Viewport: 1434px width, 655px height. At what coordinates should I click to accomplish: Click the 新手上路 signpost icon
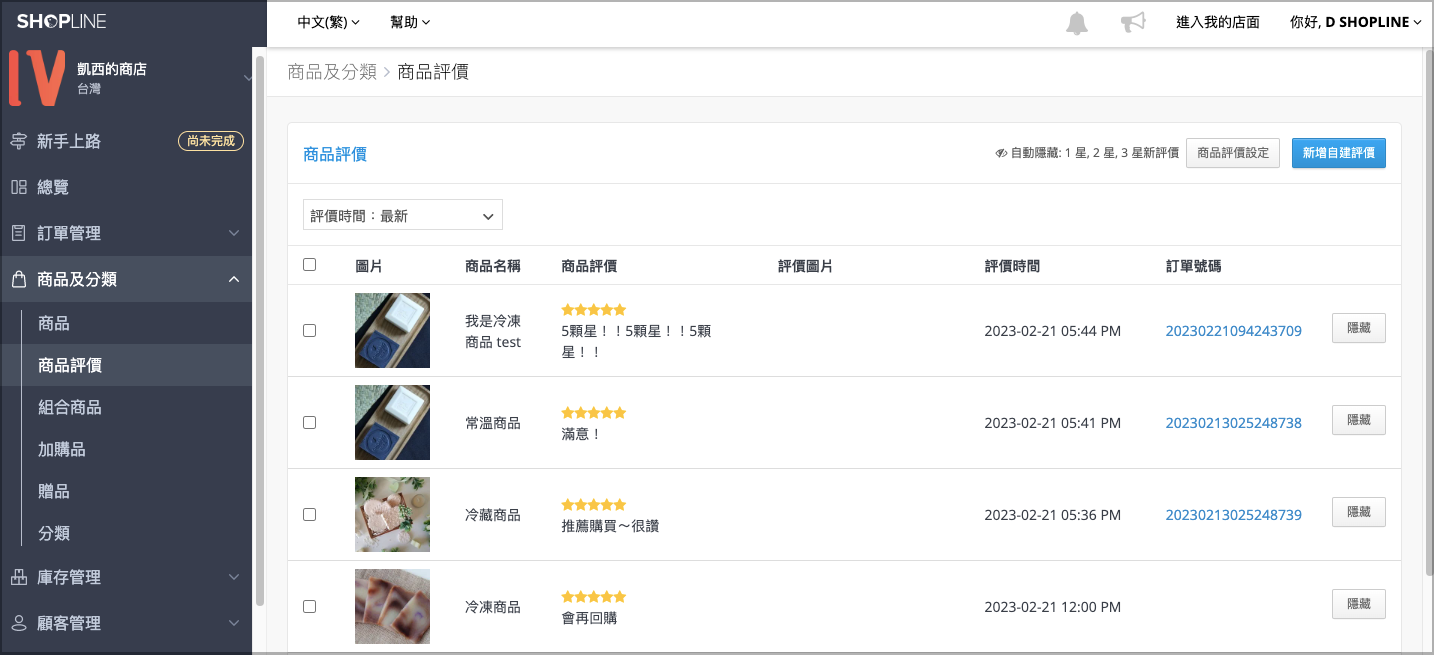[x=19, y=141]
